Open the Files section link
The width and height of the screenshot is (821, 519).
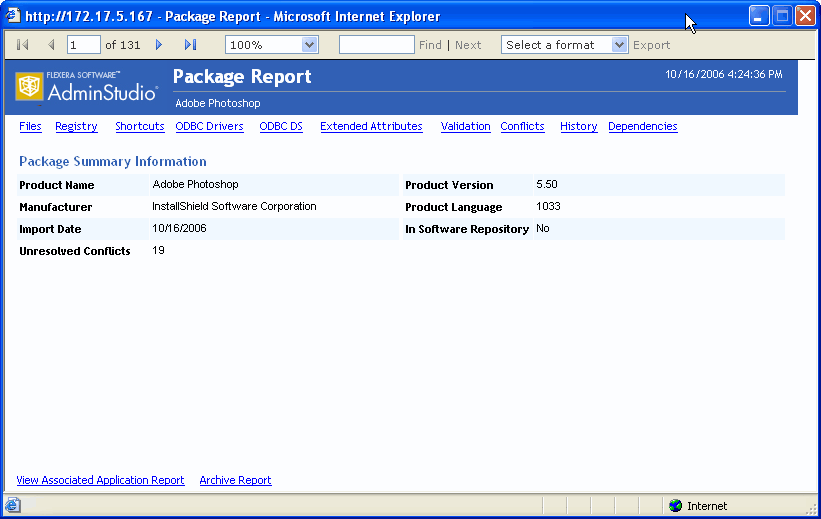pyautogui.click(x=30, y=127)
